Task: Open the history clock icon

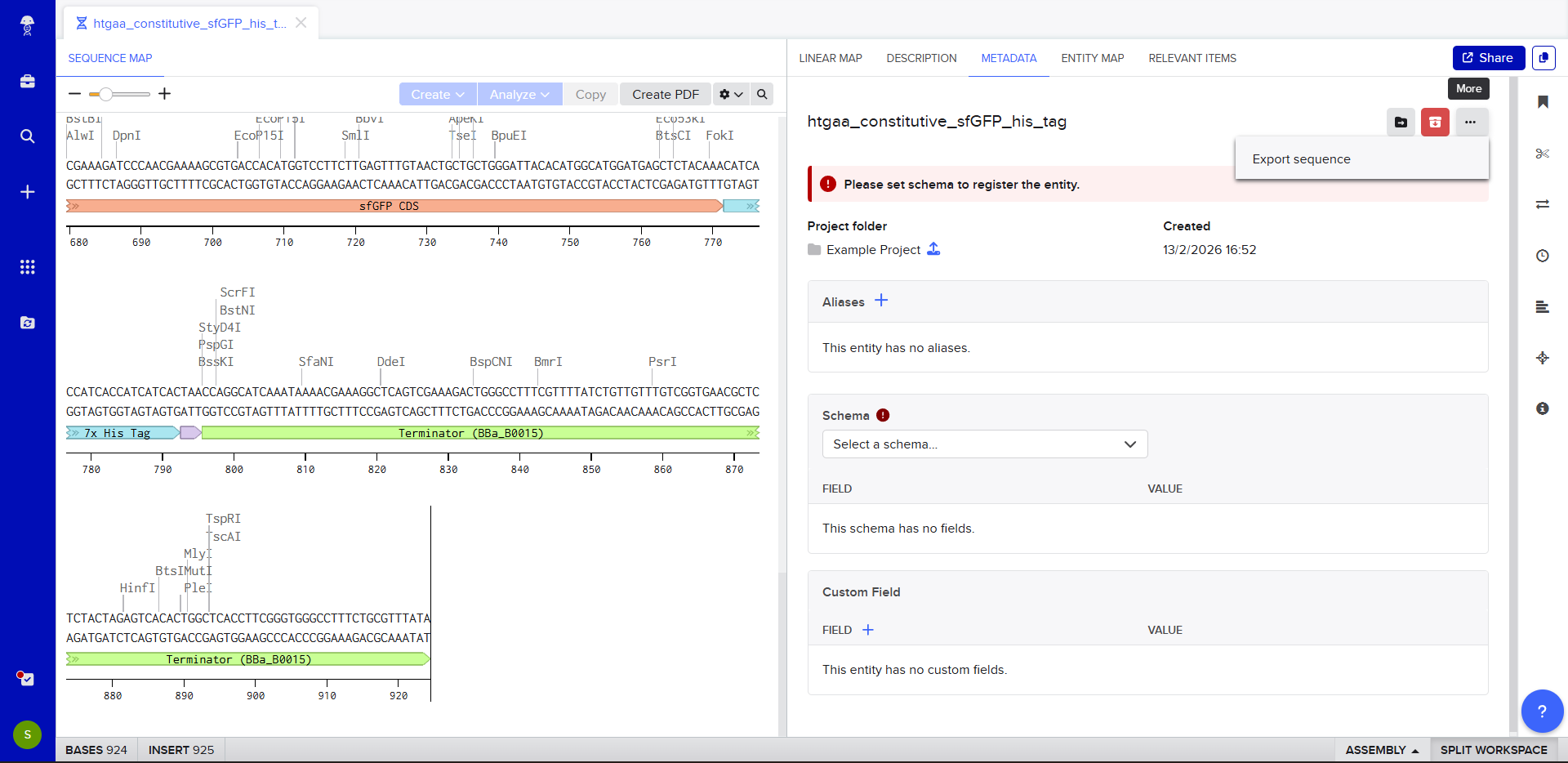Action: (x=1542, y=256)
